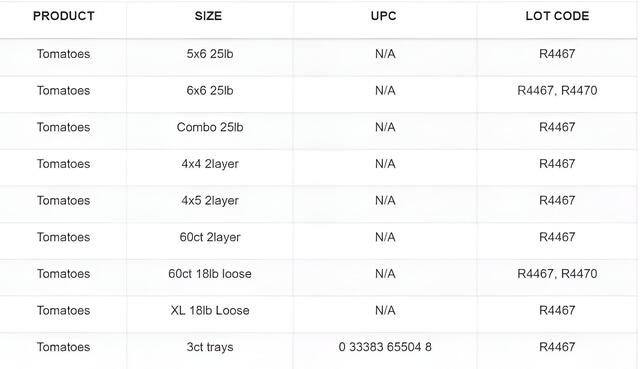
Task: Select UPC number 0 33383 65504 8
Action: (x=385, y=347)
